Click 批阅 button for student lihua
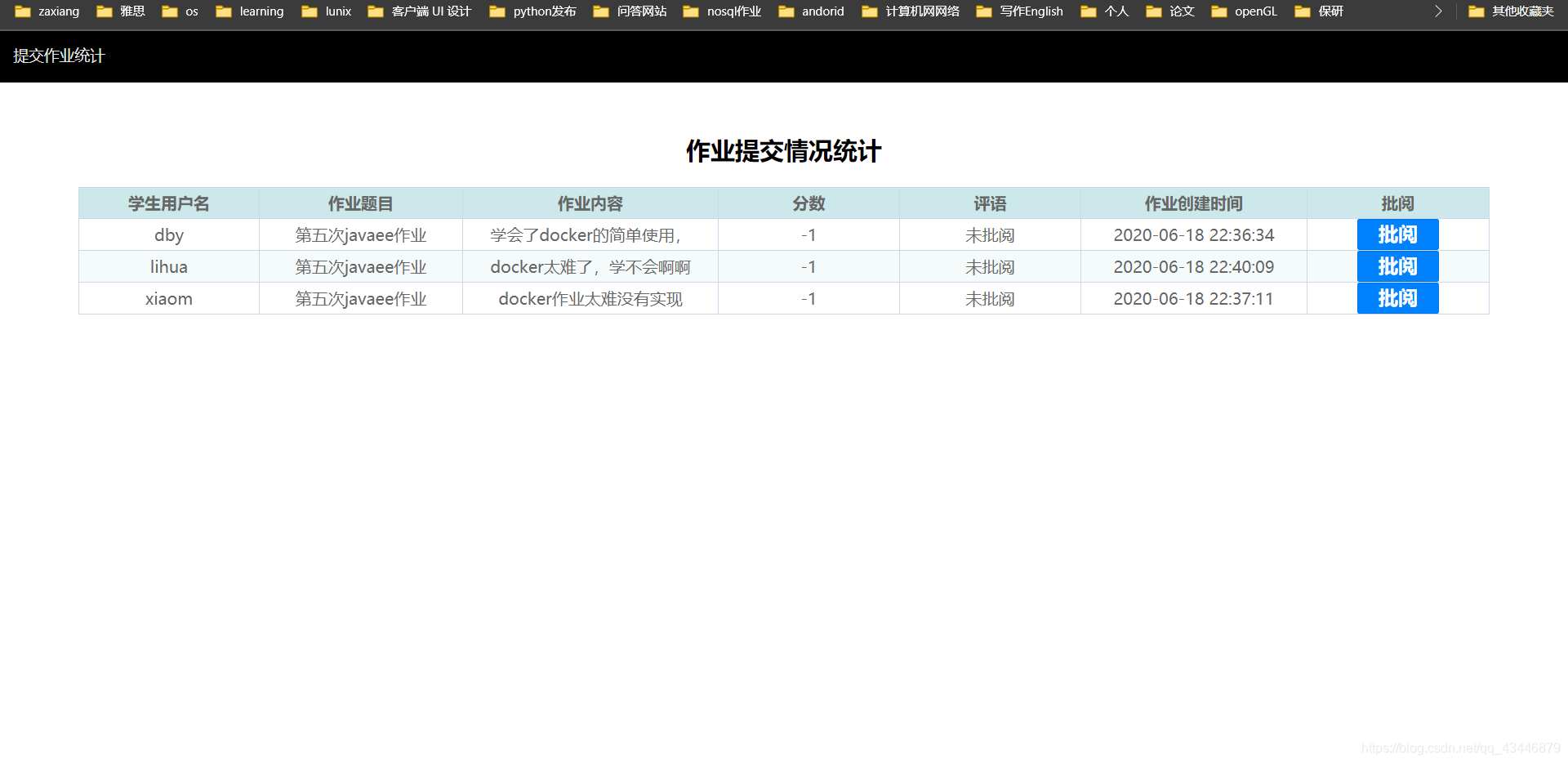1568x763 pixels. (1397, 266)
